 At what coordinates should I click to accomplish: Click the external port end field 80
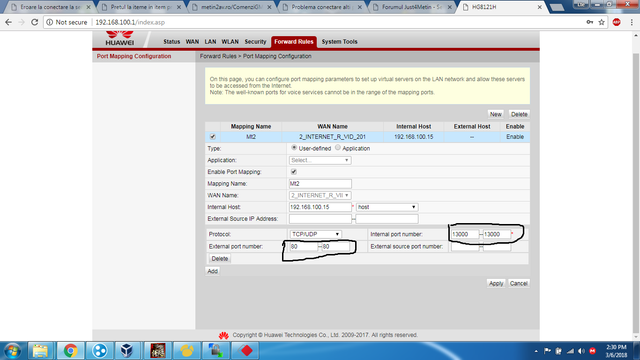[336, 247]
